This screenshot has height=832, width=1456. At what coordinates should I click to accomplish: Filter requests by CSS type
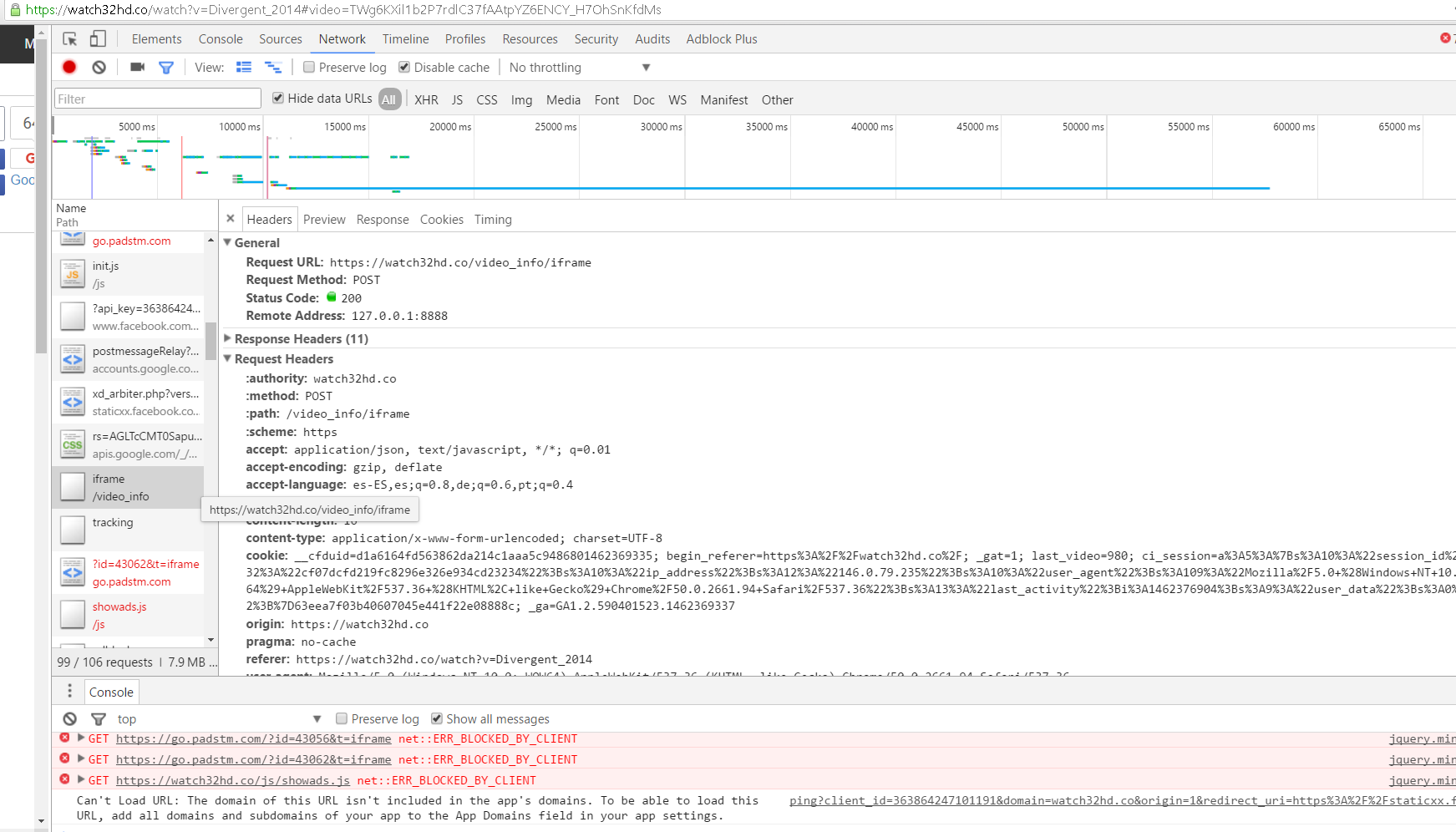(x=487, y=100)
